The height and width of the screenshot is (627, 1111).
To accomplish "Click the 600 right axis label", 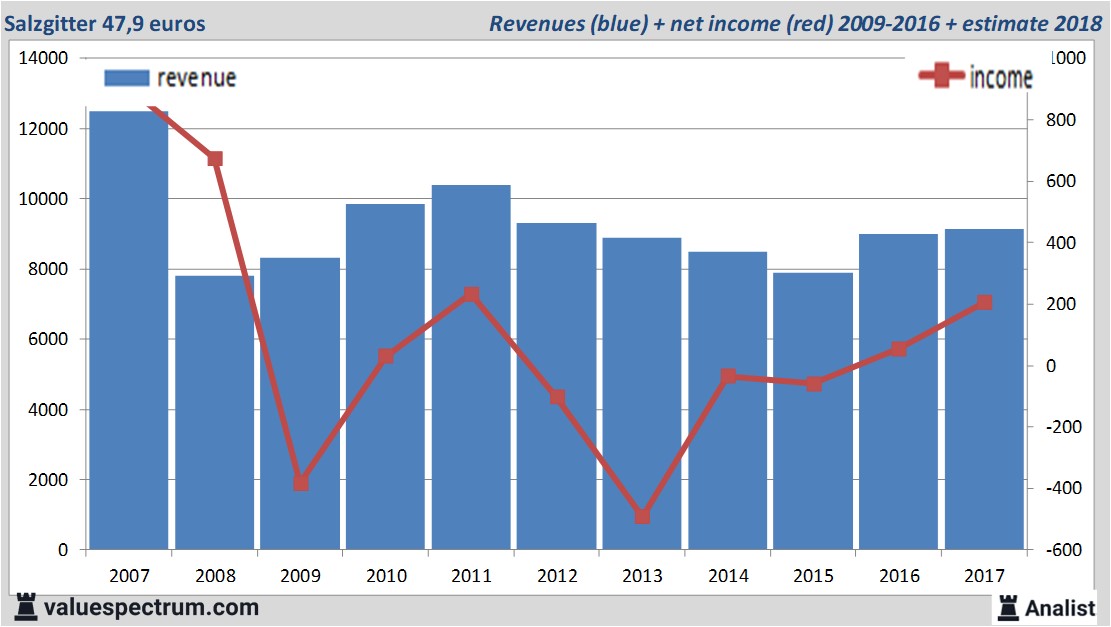I will point(1061,181).
